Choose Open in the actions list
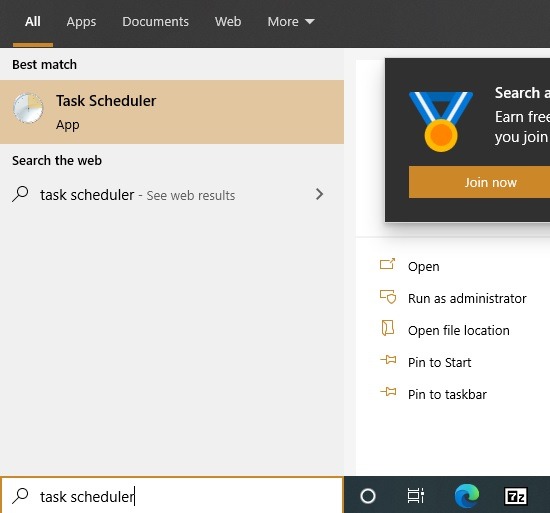This screenshot has width=550, height=513. pos(423,266)
